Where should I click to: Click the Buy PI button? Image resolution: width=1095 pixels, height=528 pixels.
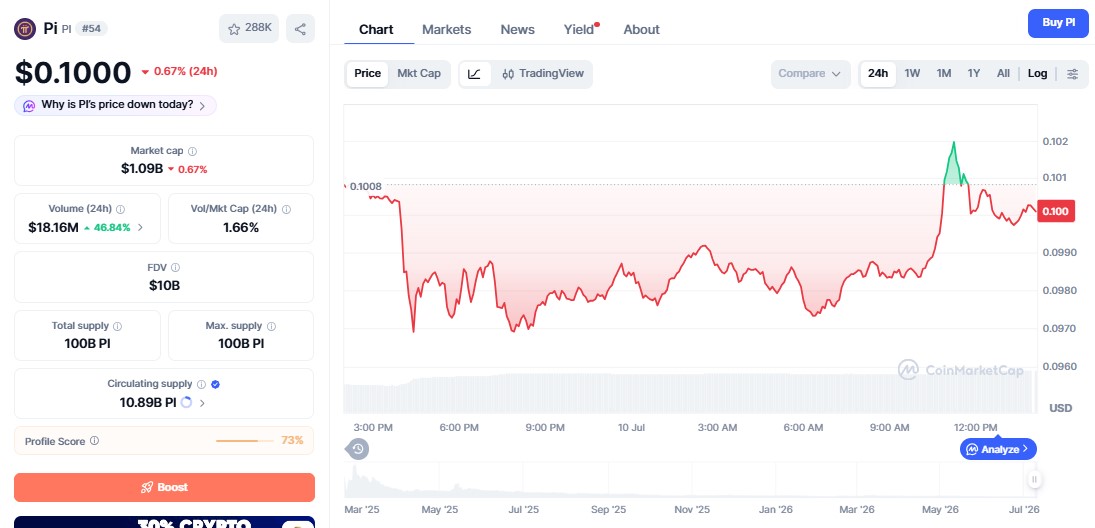point(1058,23)
